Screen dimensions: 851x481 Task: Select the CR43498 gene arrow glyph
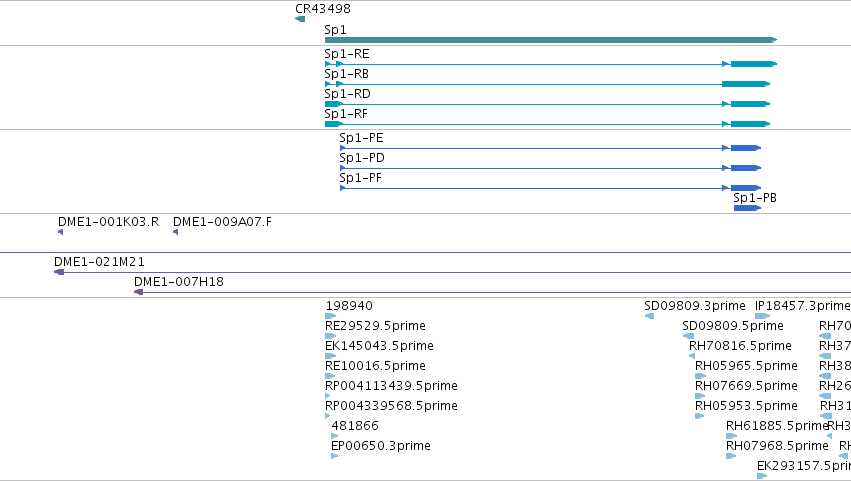point(300,19)
